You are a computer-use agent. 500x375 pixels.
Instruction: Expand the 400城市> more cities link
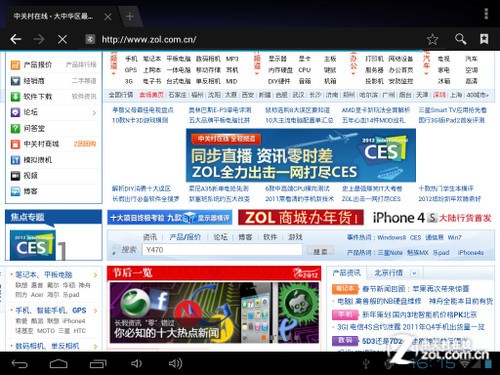(x=477, y=95)
